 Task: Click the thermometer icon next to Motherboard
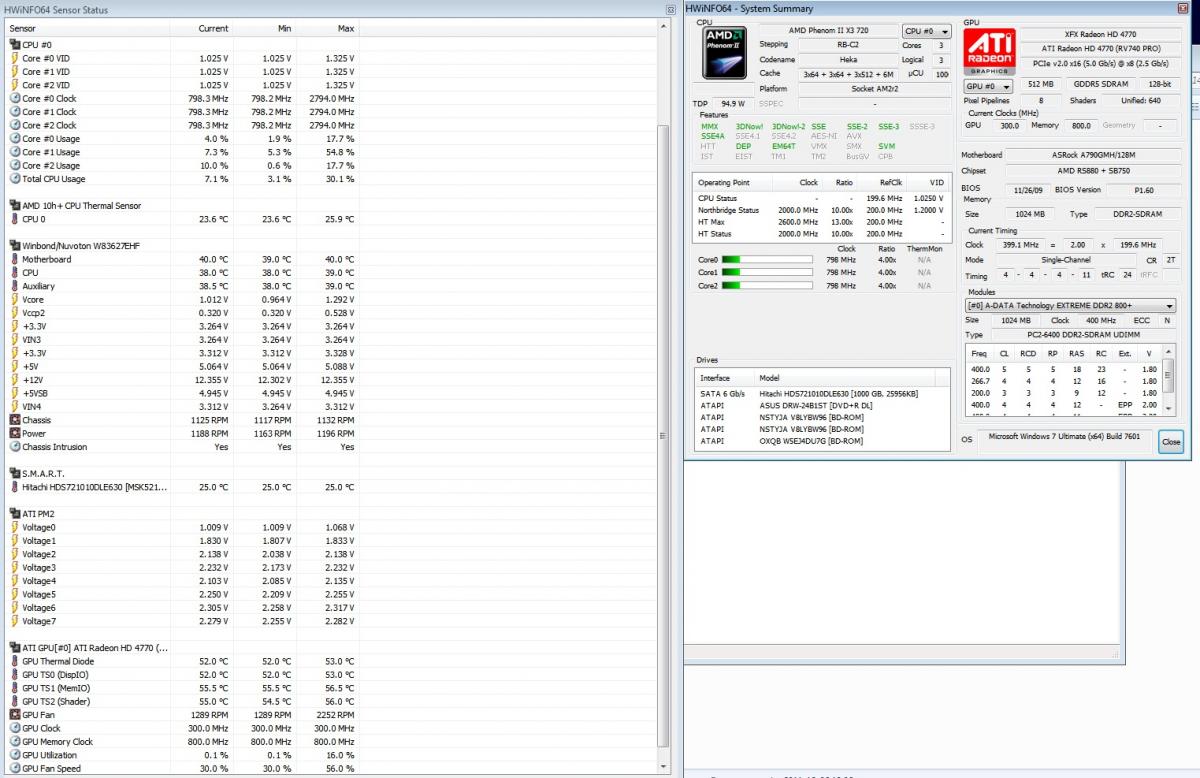14,259
